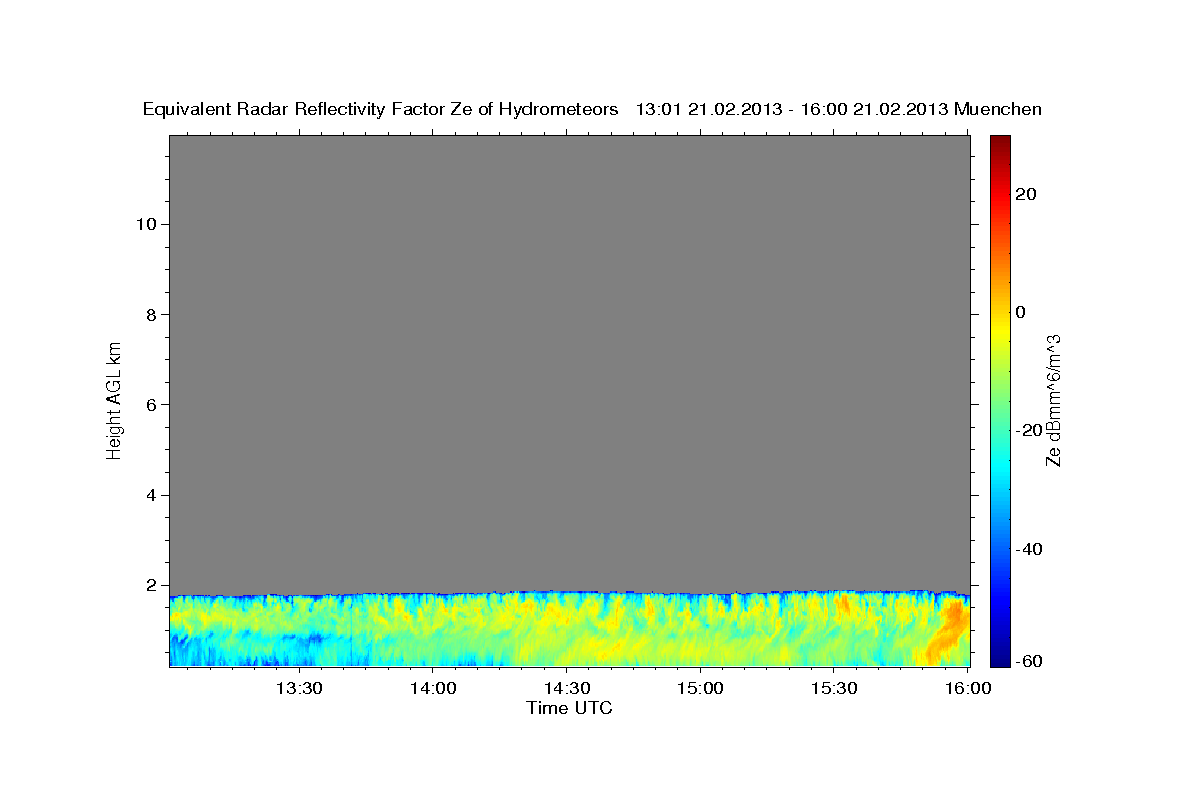Image resolution: width=1200 pixels, height=800 pixels.
Task: Click the 'Height AGL km' axis label
Action: [115, 399]
